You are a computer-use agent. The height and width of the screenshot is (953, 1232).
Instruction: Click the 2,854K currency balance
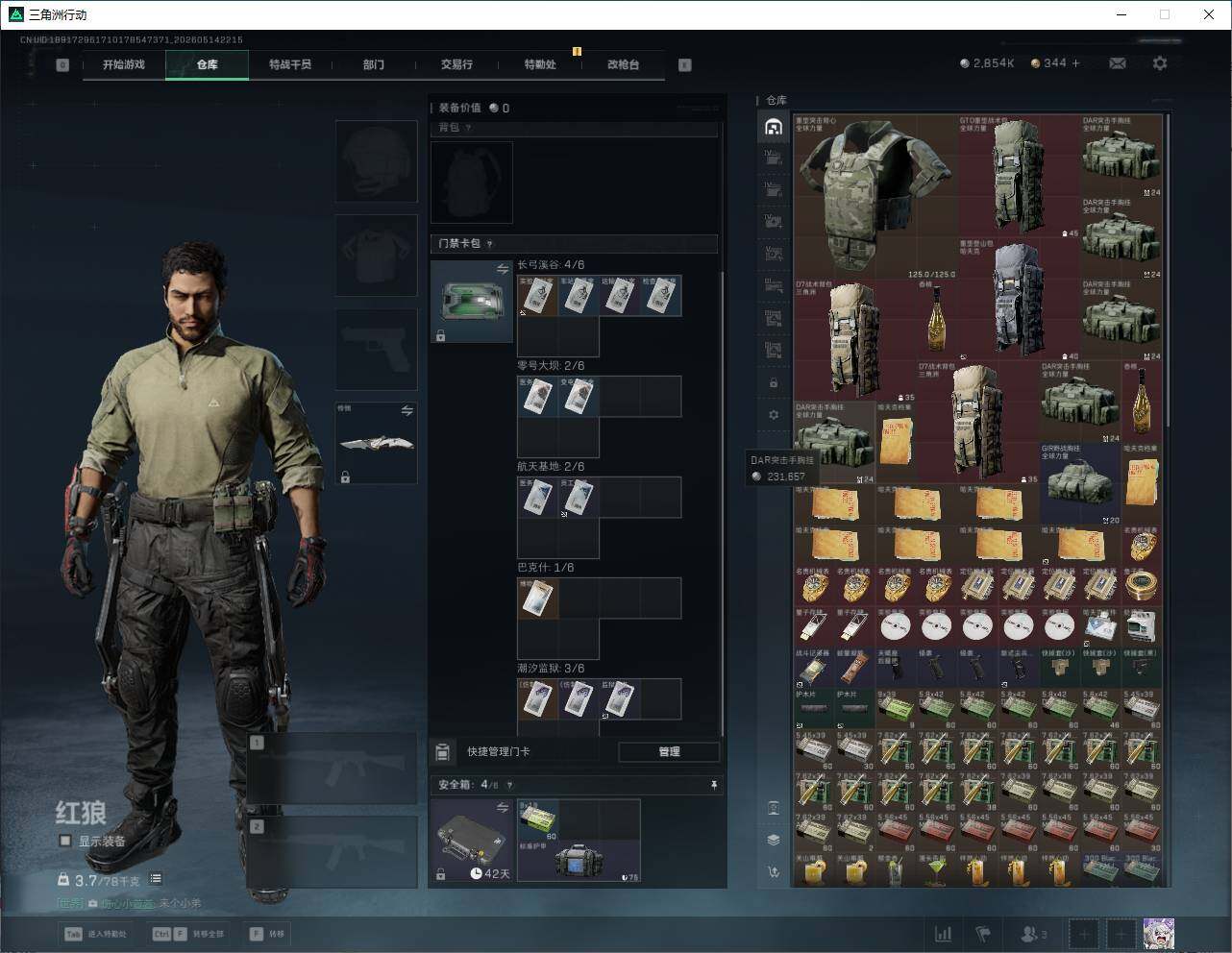(x=987, y=63)
